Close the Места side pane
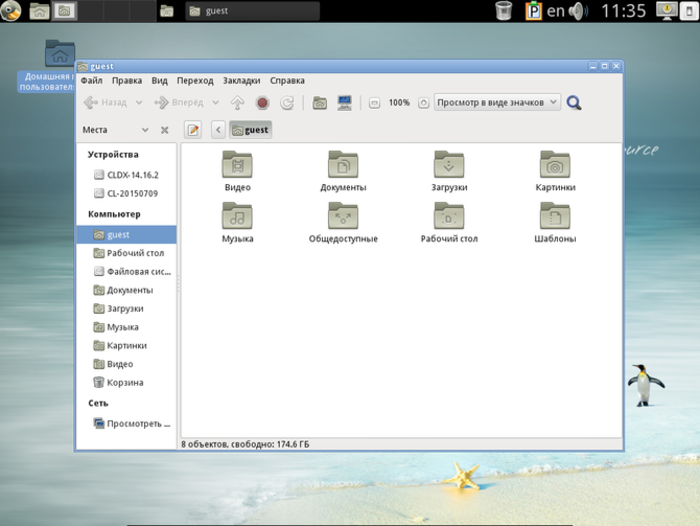This screenshot has height=526, width=700. pyautogui.click(x=164, y=130)
